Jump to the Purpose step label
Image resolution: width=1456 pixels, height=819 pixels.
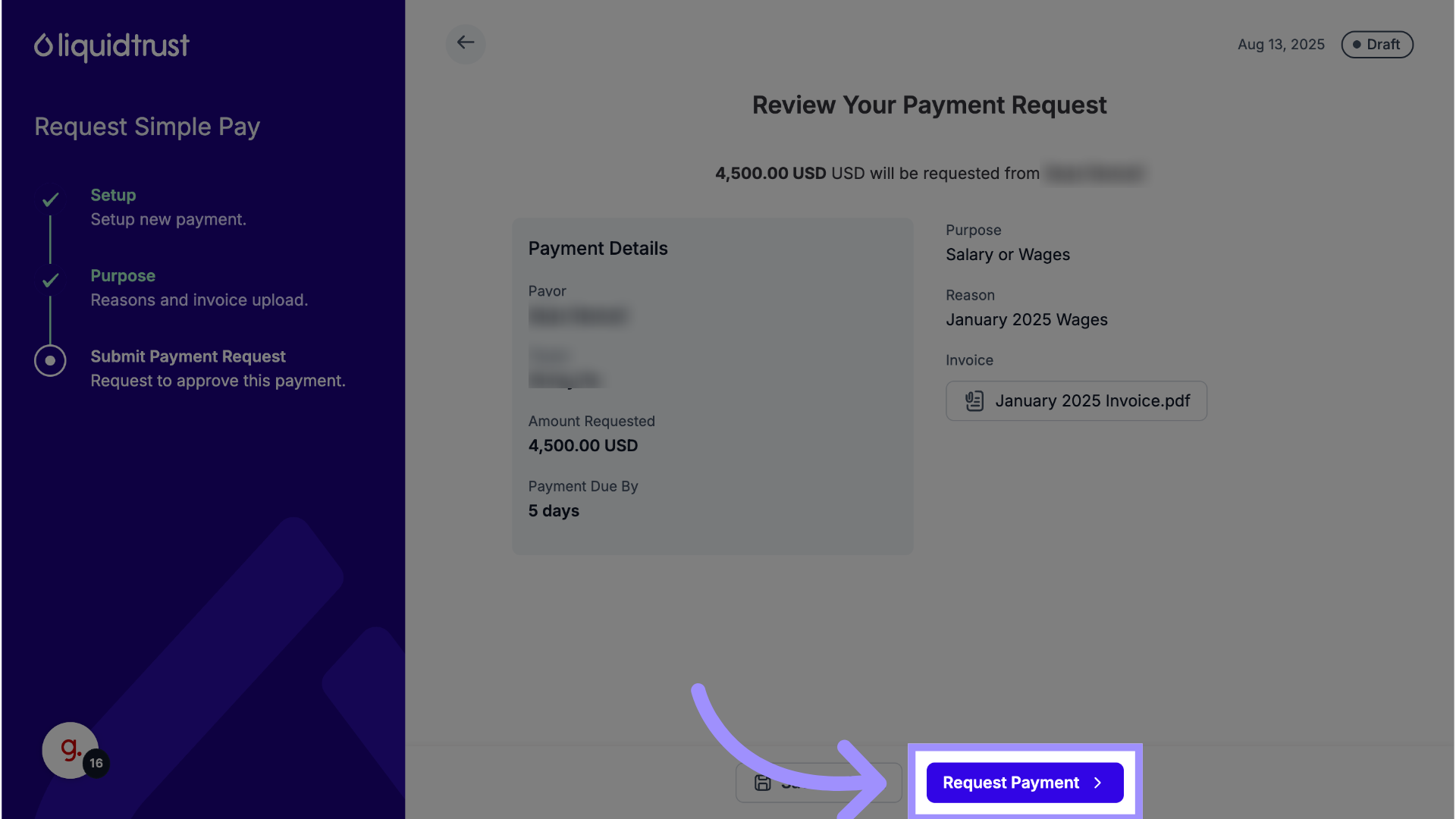coord(123,276)
